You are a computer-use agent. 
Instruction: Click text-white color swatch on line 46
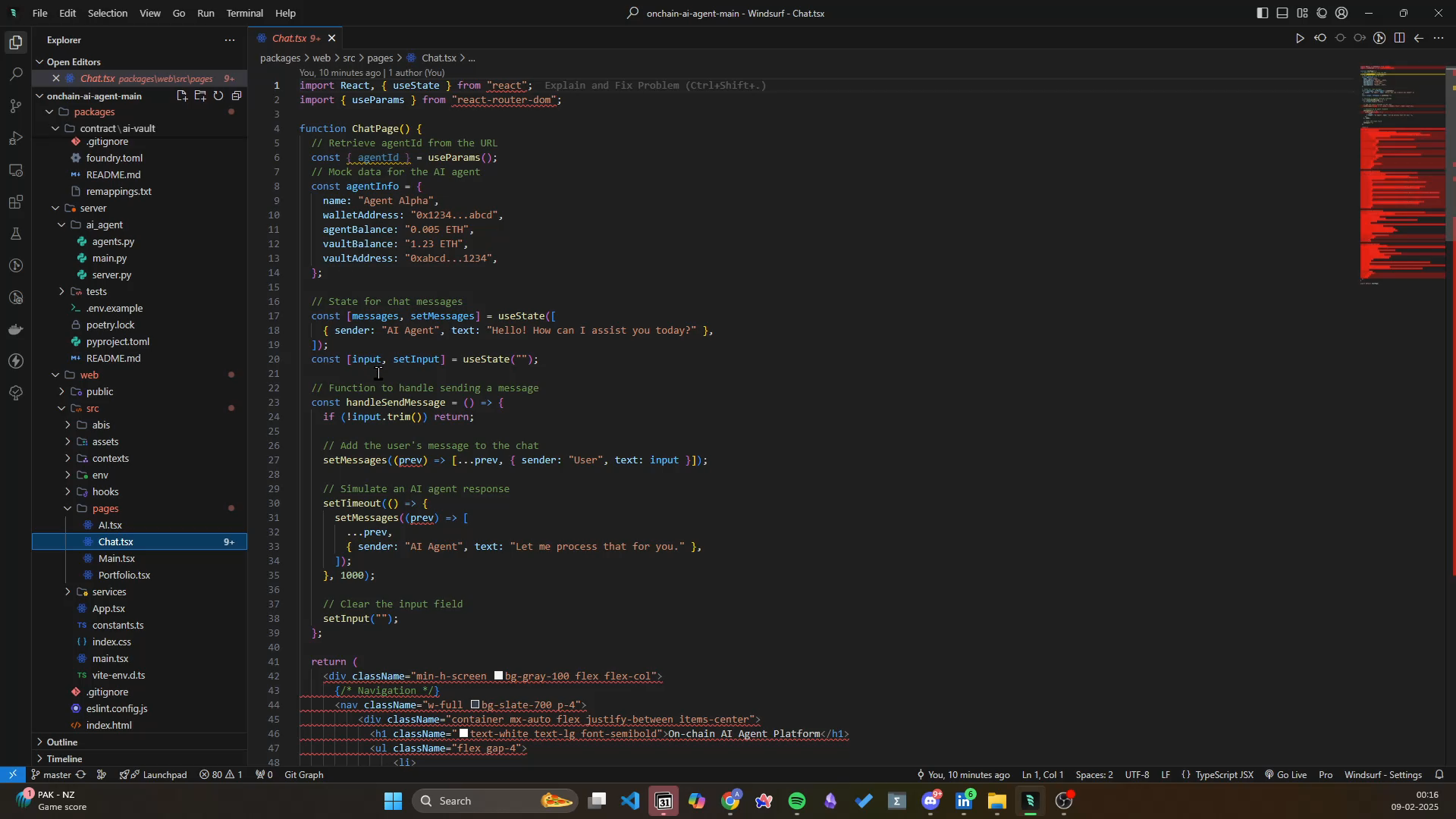[463, 734]
